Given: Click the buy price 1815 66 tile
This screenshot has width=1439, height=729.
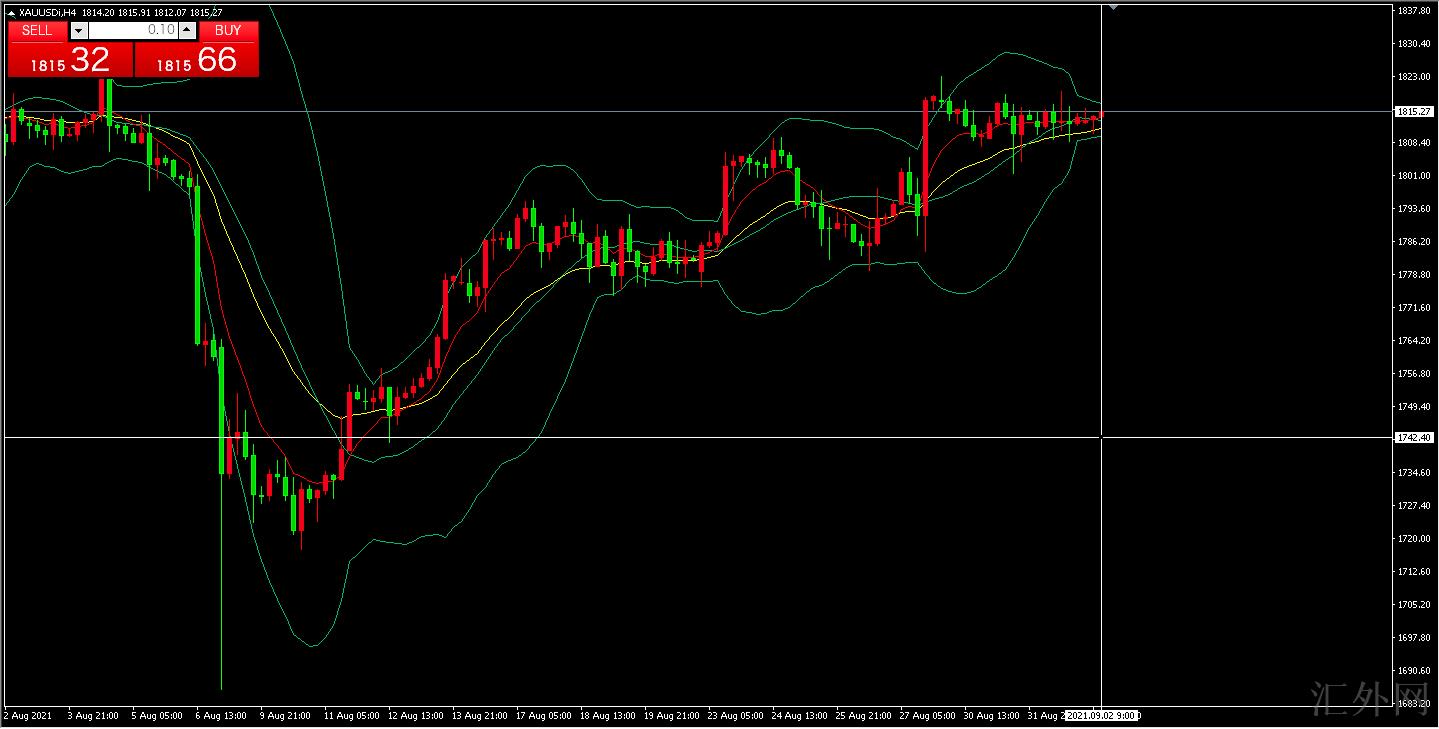Looking at the screenshot, I should 197,61.
